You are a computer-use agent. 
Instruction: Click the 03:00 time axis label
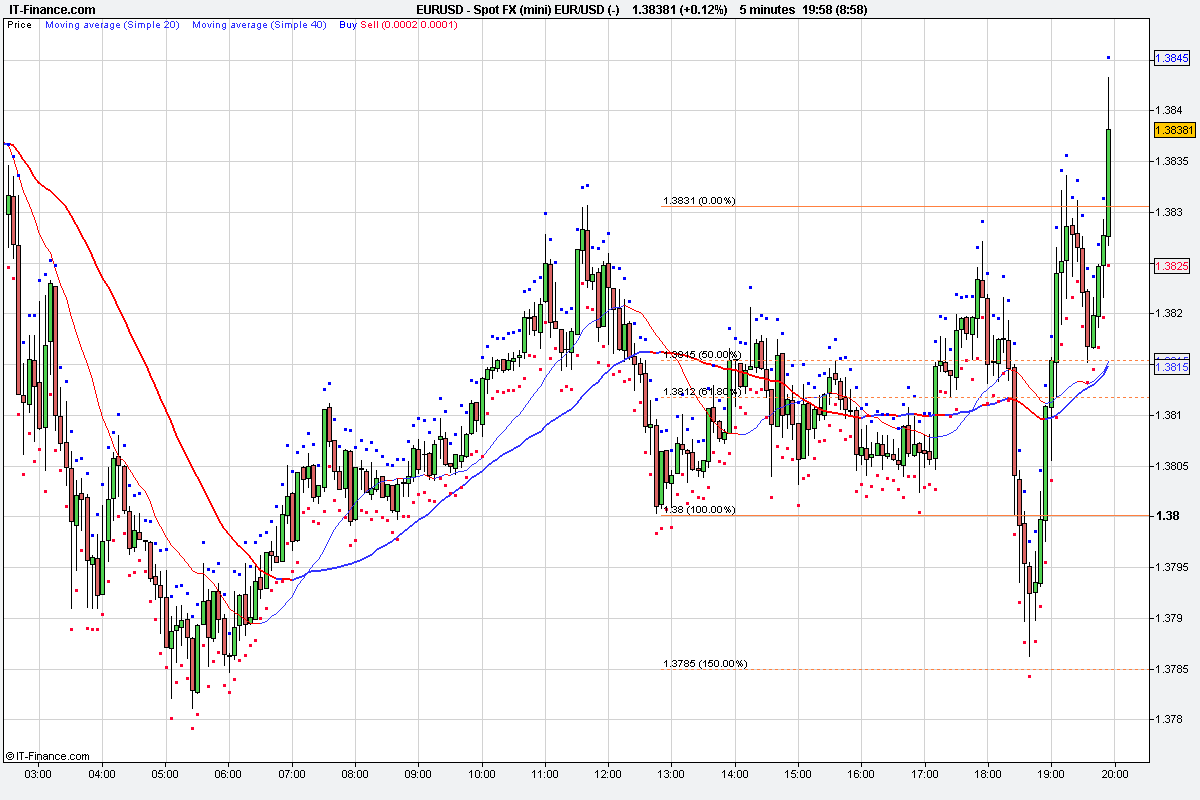(x=39, y=774)
